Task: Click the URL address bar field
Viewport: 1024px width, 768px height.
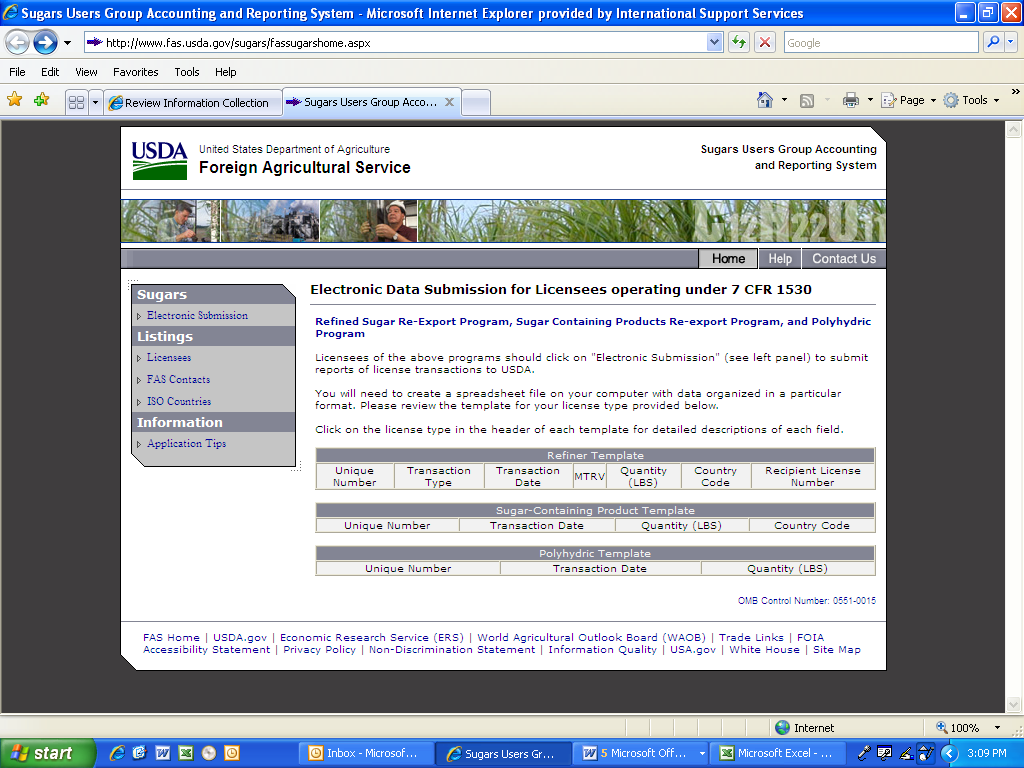Action: (395, 43)
